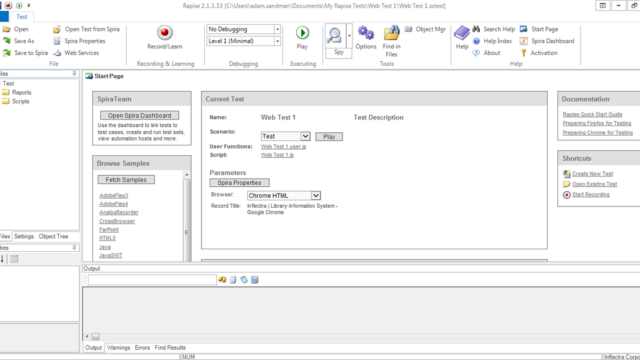Click Start Recording shortcut
640x360 pixels.
point(591,194)
